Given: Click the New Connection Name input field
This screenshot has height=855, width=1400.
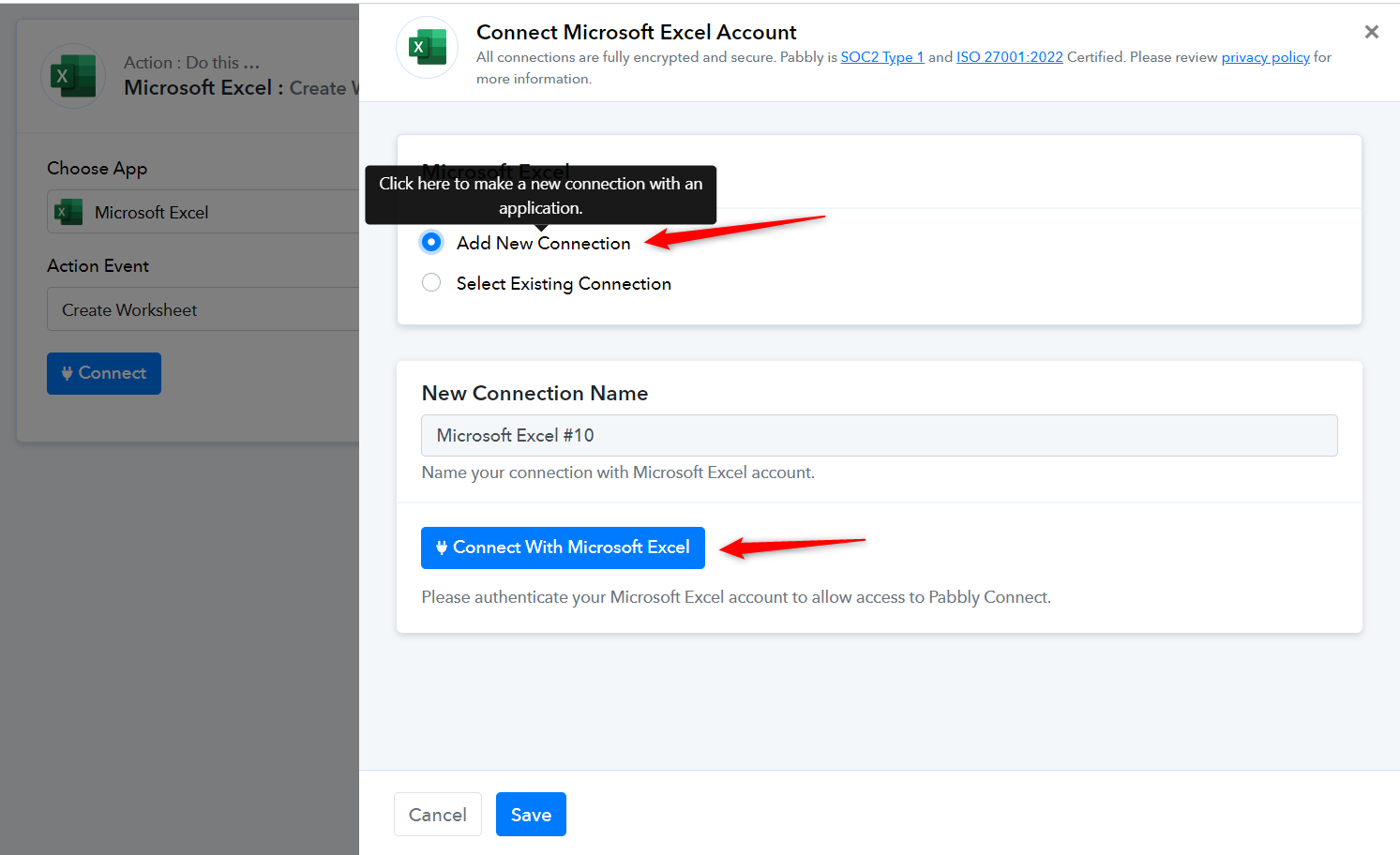Looking at the screenshot, I should 880,436.
